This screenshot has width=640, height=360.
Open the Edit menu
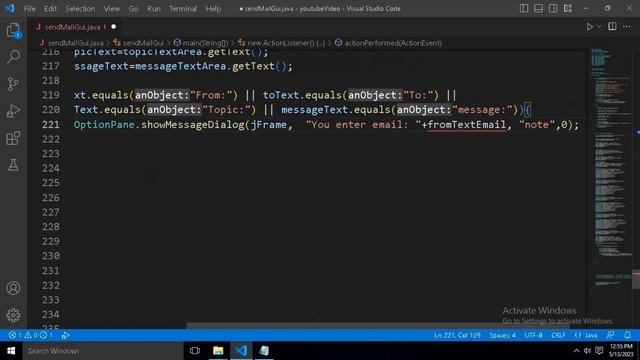tap(50, 9)
